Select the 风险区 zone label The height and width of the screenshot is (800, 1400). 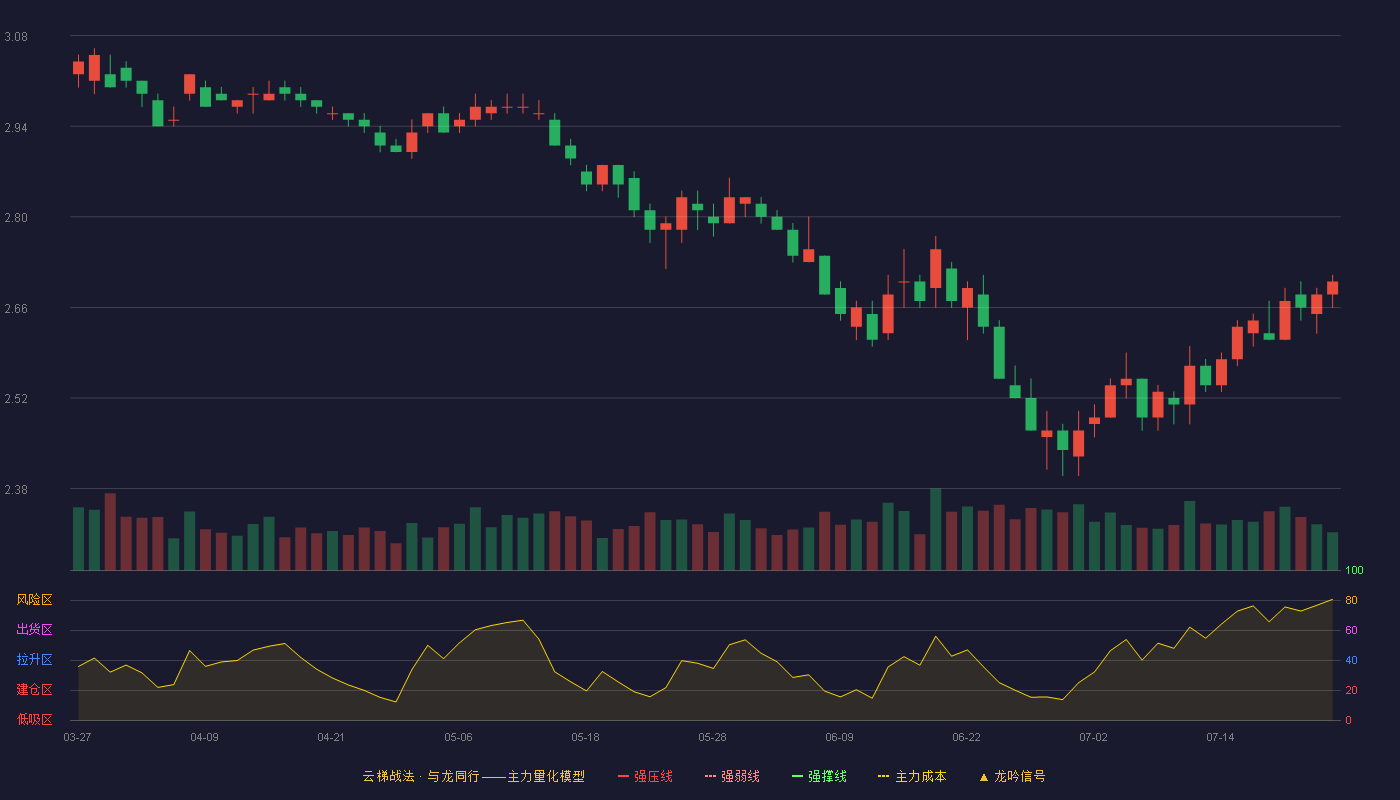point(34,600)
